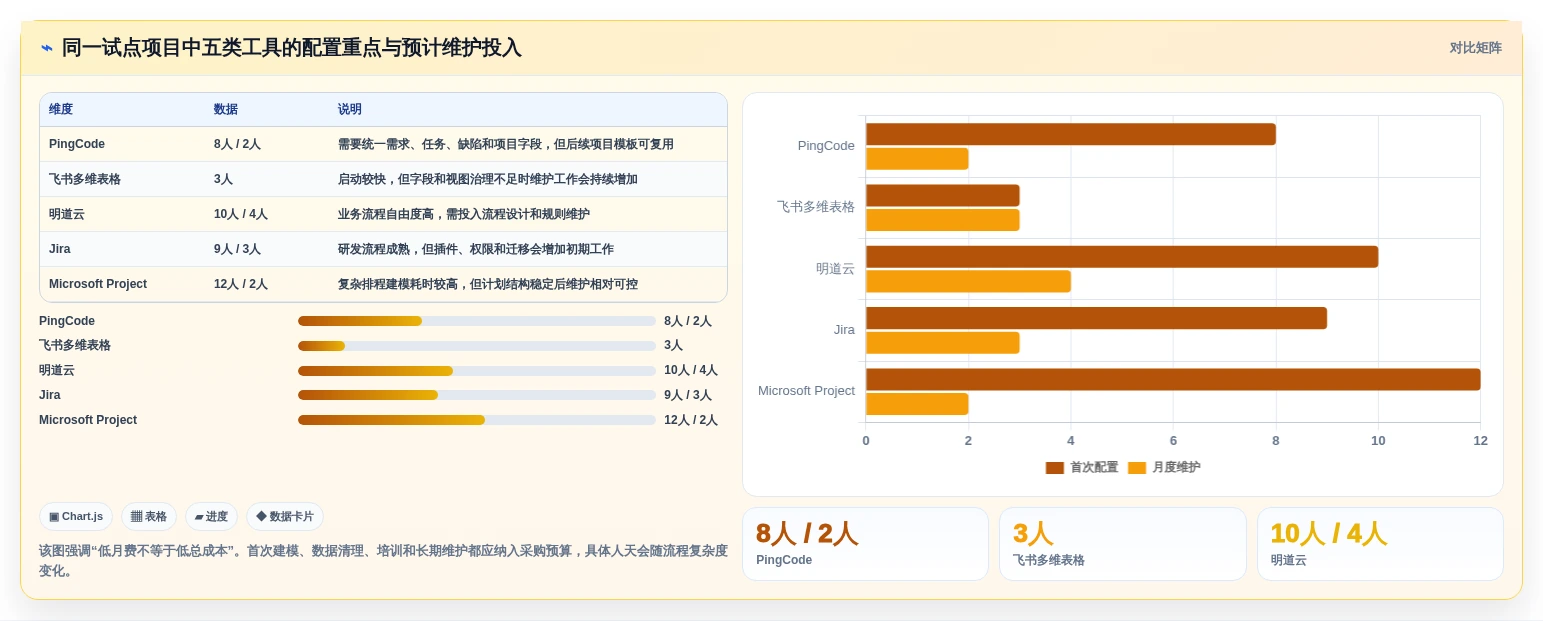Click PingCode light-orange 月度维护 chart bar

click(917, 159)
